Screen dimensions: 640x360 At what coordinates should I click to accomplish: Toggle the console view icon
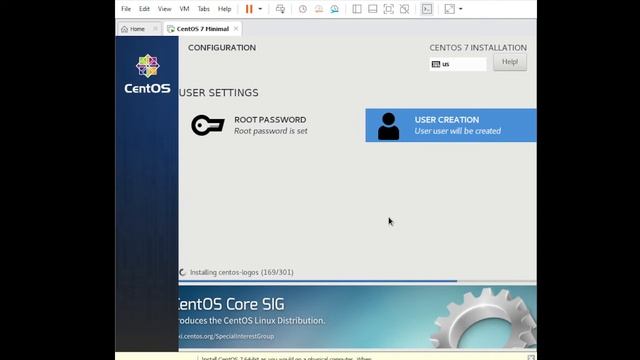coord(427,9)
